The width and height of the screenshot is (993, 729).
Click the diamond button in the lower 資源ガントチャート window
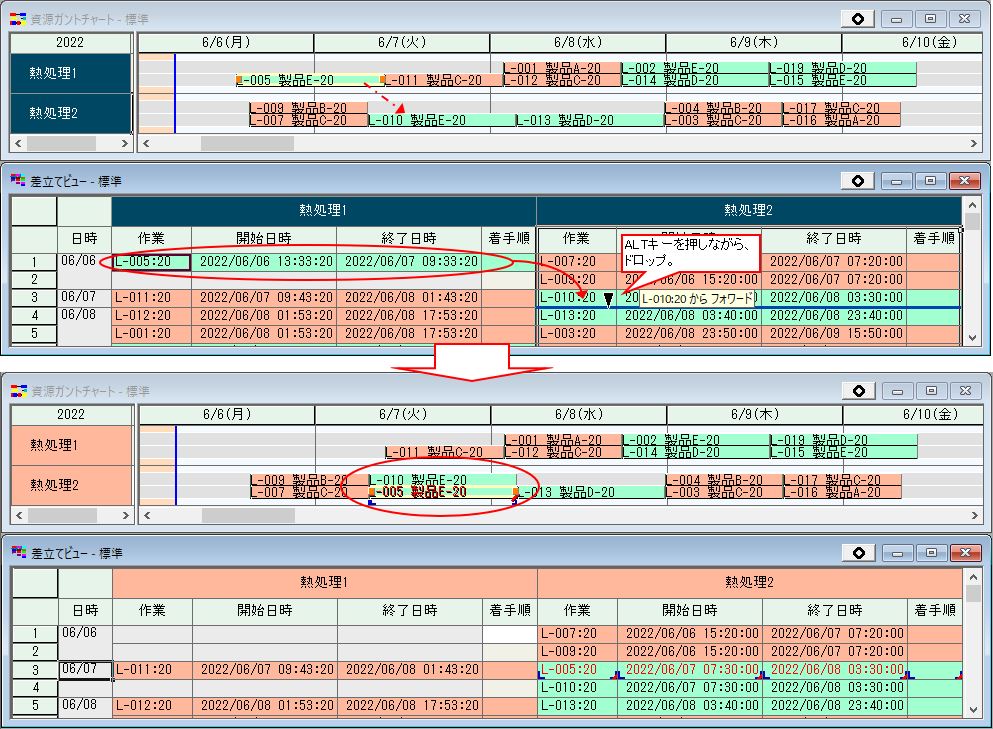(859, 391)
